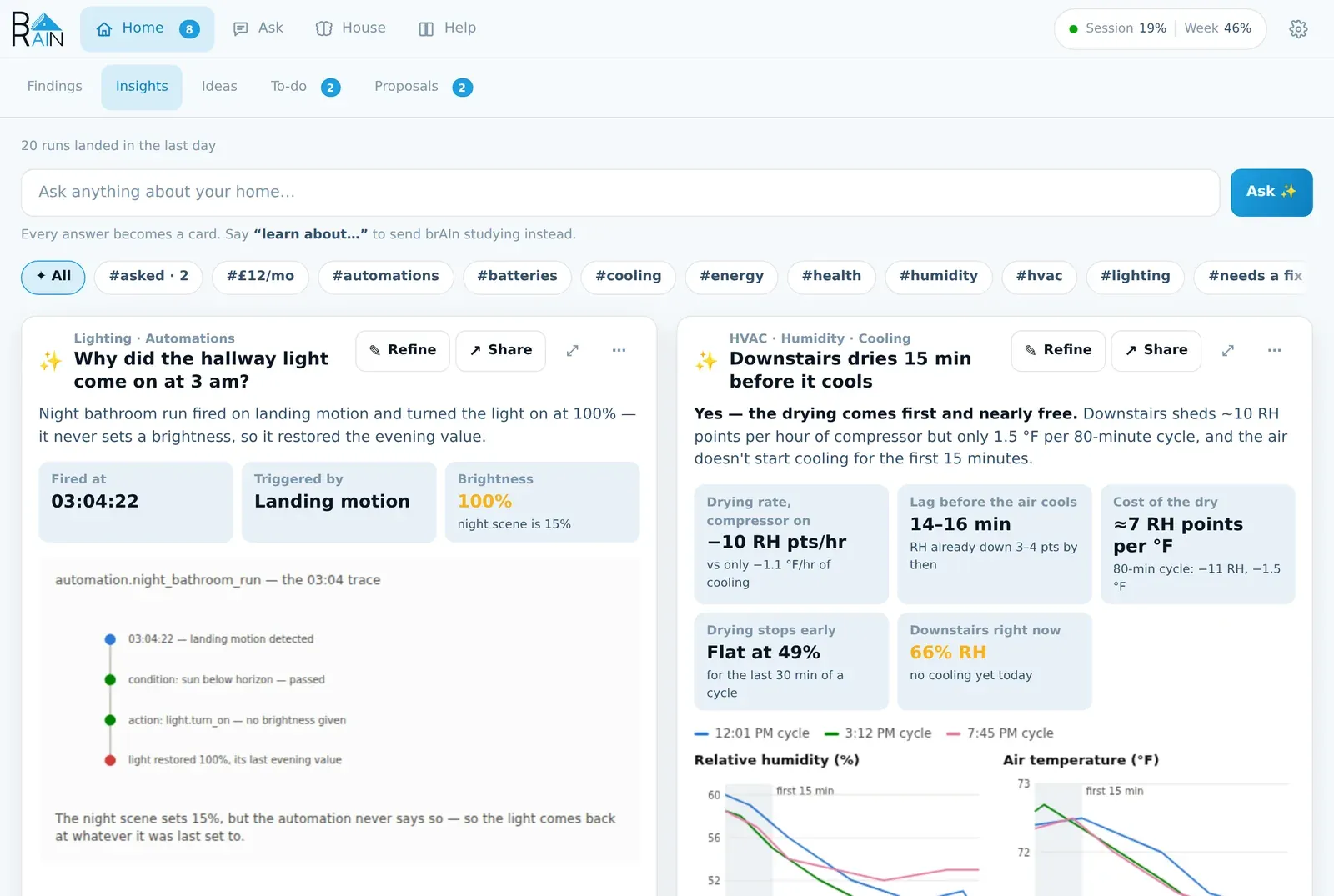Switch to the Findings tab
The image size is (1334, 896).
(x=55, y=87)
